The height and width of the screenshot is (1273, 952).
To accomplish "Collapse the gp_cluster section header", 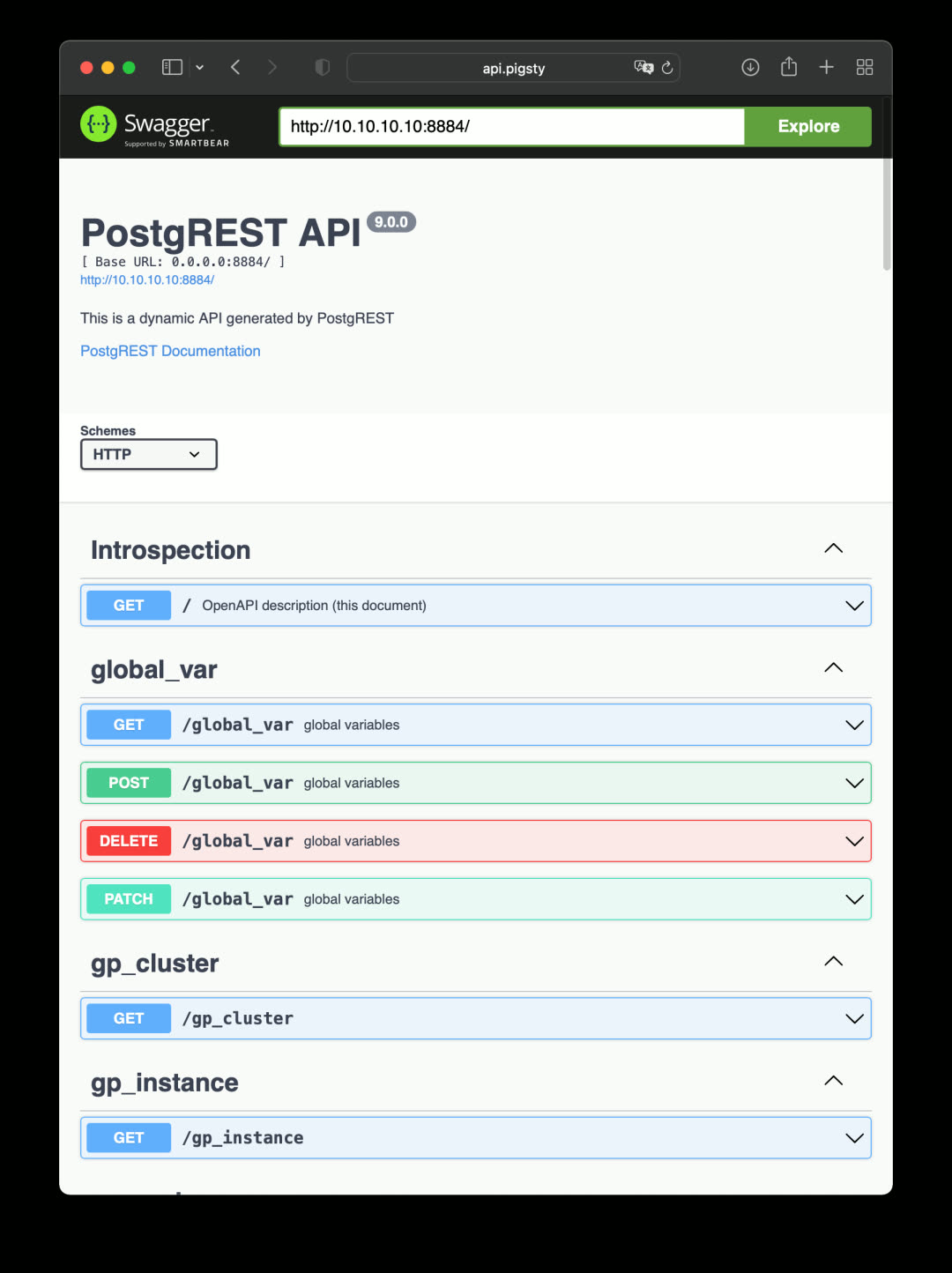I will [833, 962].
